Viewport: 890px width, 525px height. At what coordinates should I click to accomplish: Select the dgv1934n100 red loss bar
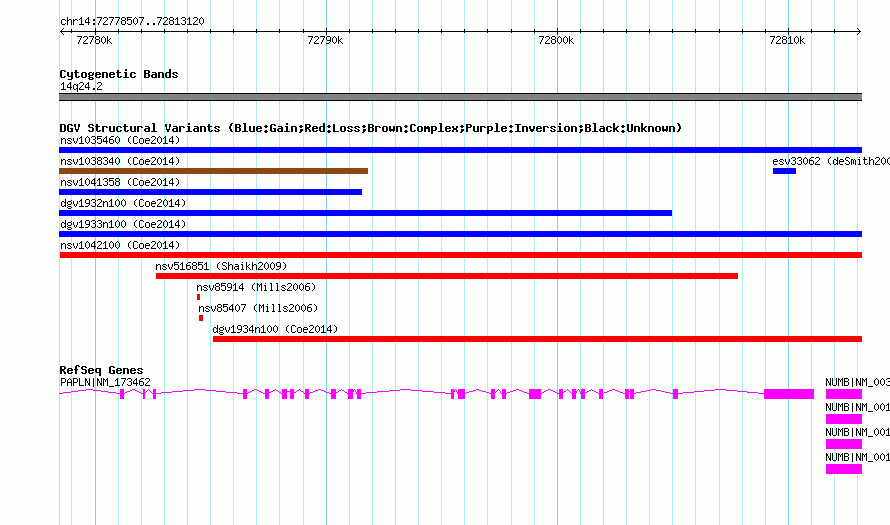[x=537, y=339]
